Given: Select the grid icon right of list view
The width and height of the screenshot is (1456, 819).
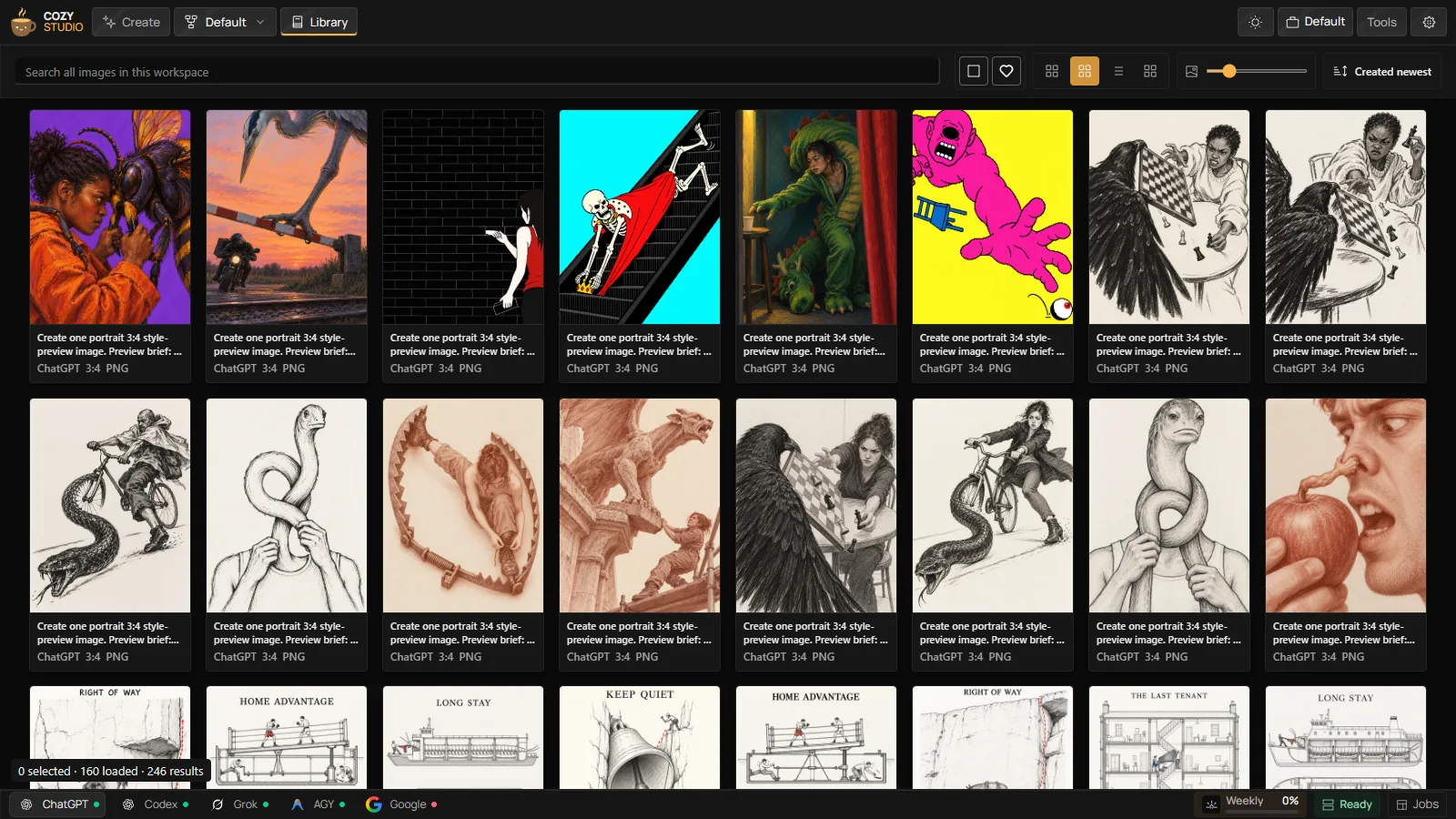Looking at the screenshot, I should click(x=1149, y=71).
